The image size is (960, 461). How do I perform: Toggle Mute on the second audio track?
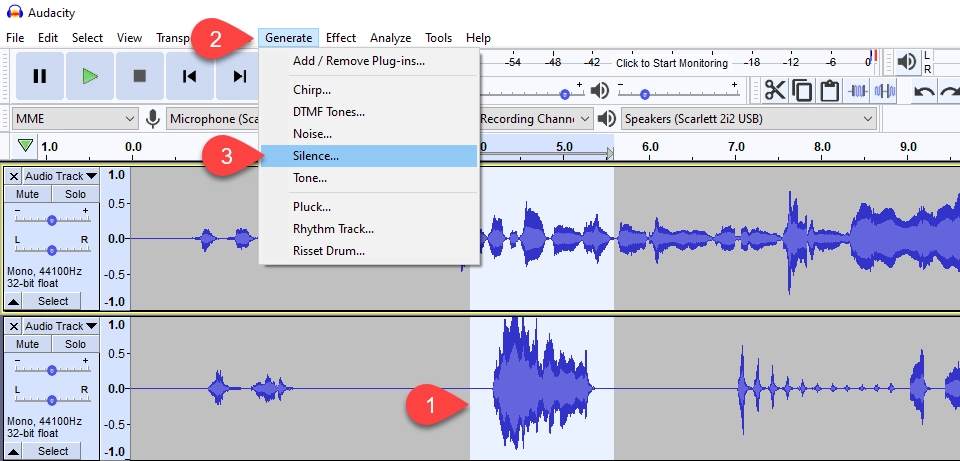pos(27,344)
